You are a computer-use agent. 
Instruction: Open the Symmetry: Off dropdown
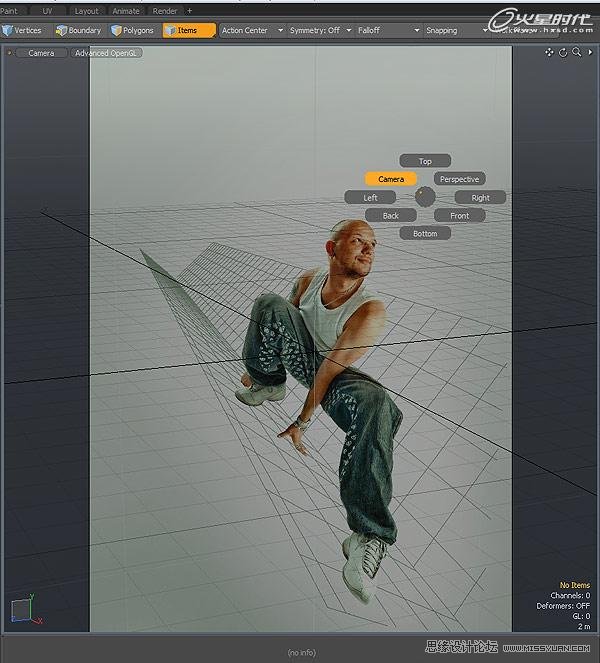(321, 30)
